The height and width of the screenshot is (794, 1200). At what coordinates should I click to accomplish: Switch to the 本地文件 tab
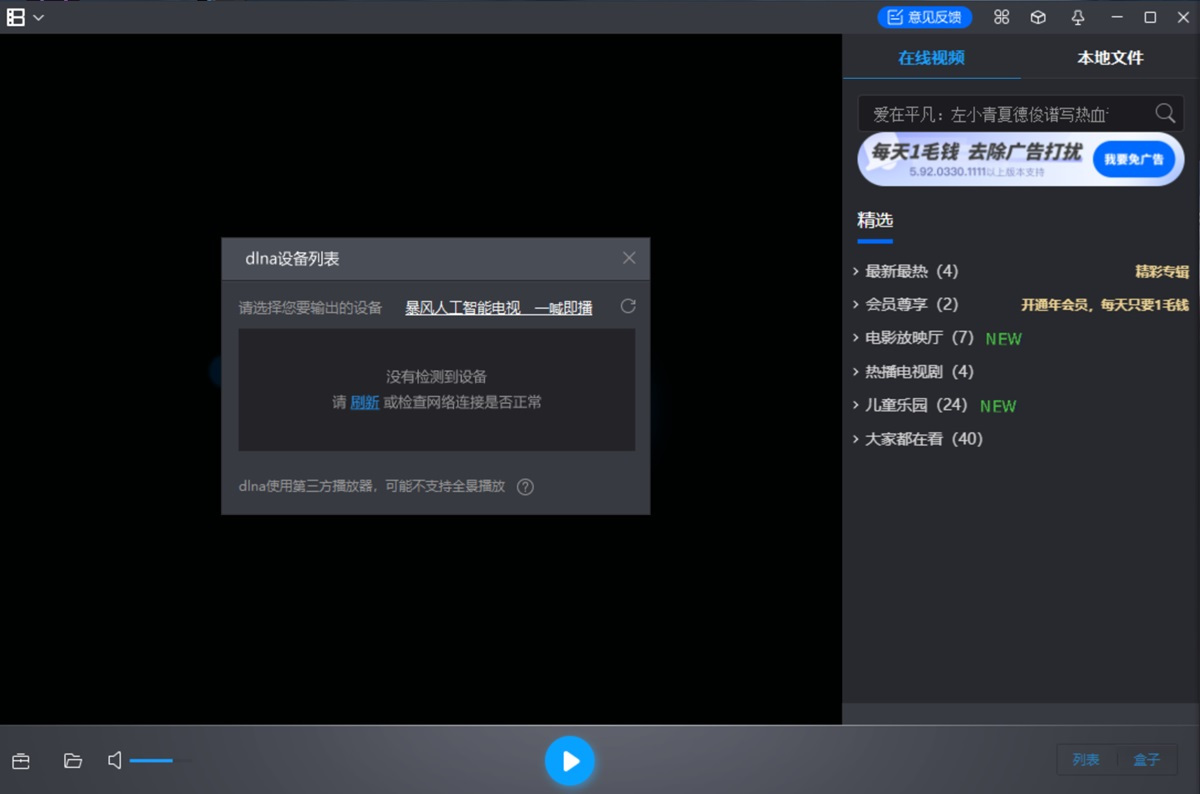(x=1110, y=58)
